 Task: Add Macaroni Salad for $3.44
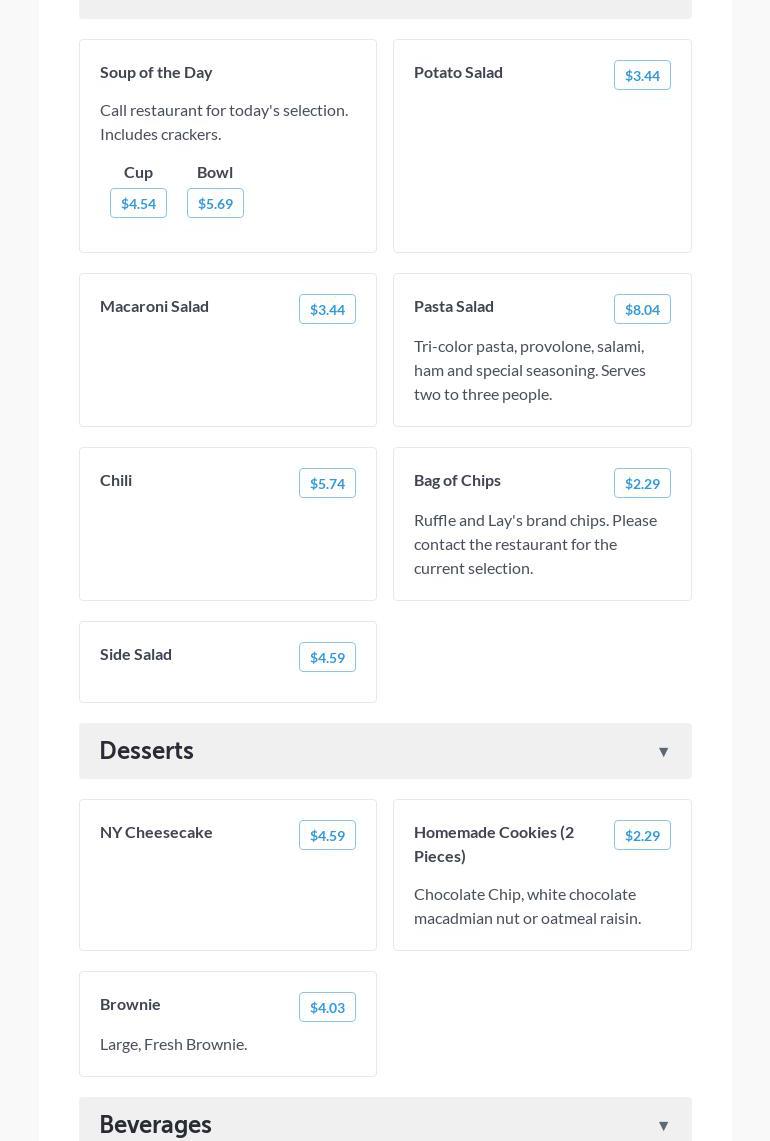coord(327,310)
